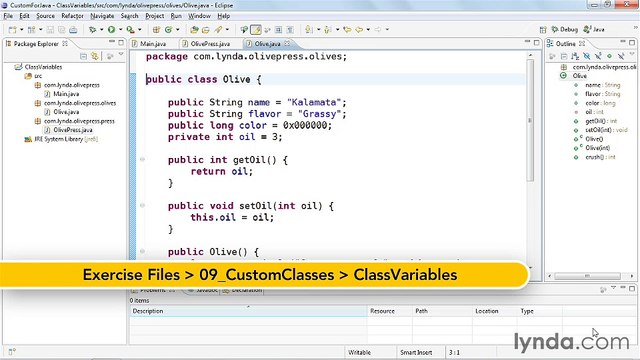Open the Source menu
This screenshot has width=640, height=360.
pos(45,16)
